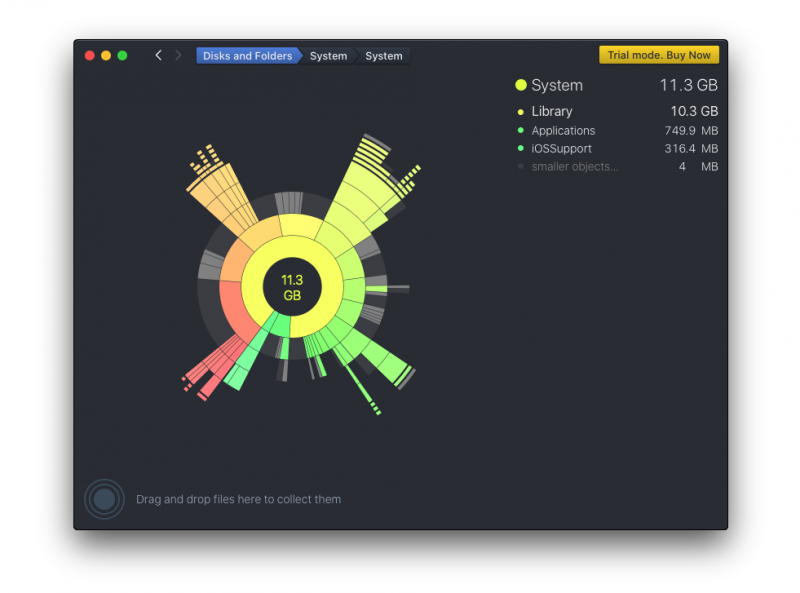Click the drag and drop files hint text
Viewport: 800px width, 593px height.
[x=238, y=499]
